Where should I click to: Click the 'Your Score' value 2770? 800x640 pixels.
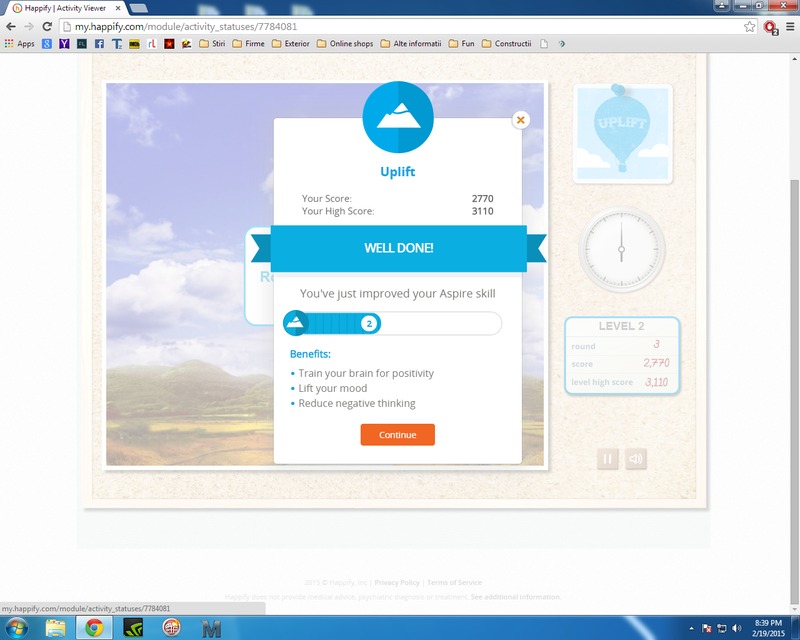(x=482, y=199)
